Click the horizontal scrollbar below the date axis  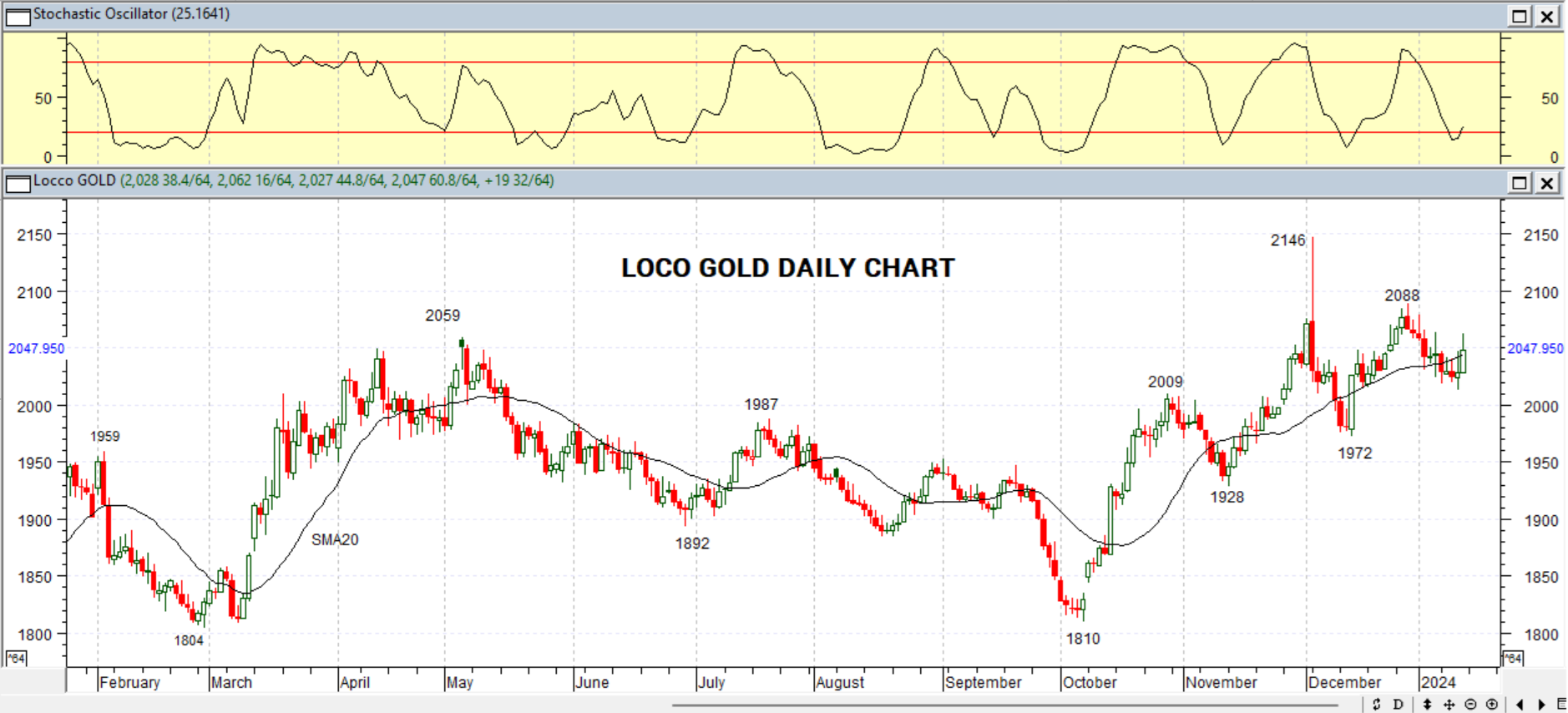coord(1006,705)
